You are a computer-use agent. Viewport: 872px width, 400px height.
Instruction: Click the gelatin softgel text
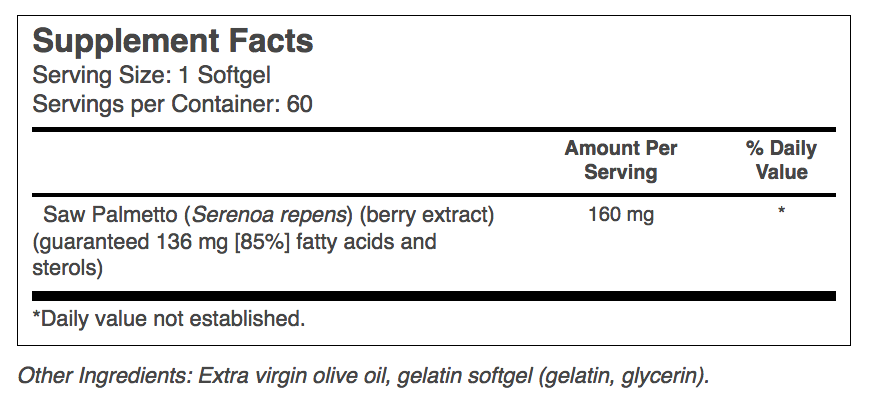coord(465,376)
